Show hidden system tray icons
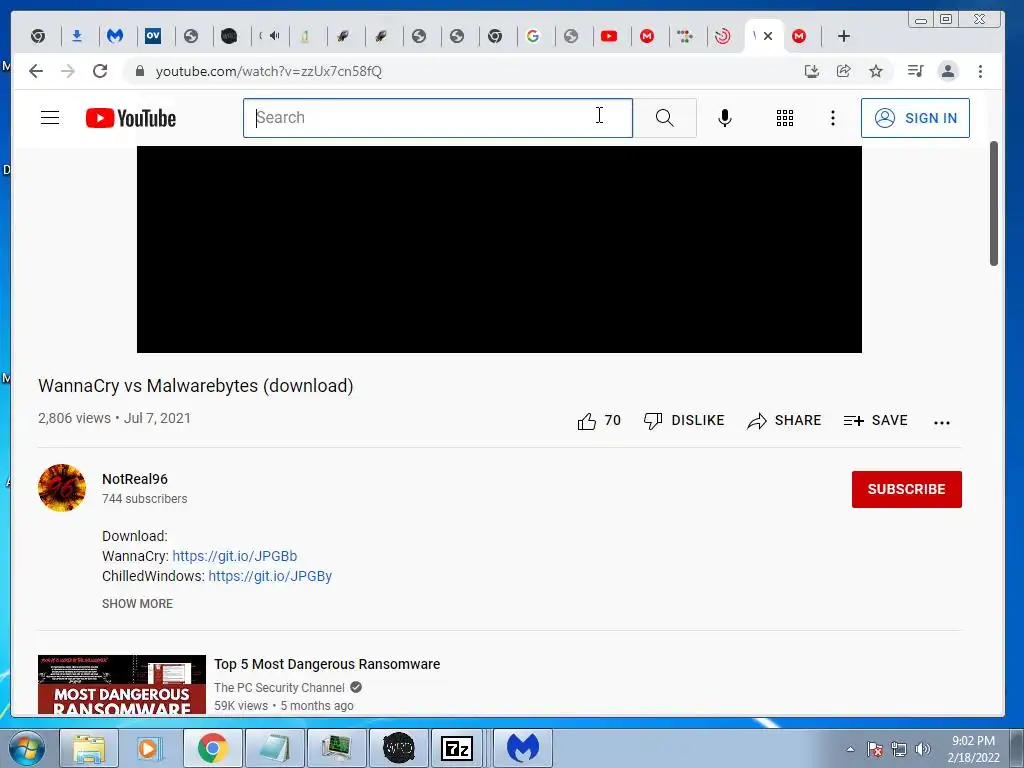 [x=850, y=749]
